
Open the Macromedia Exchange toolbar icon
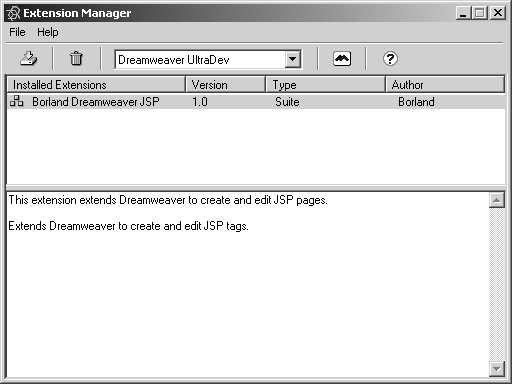342,59
